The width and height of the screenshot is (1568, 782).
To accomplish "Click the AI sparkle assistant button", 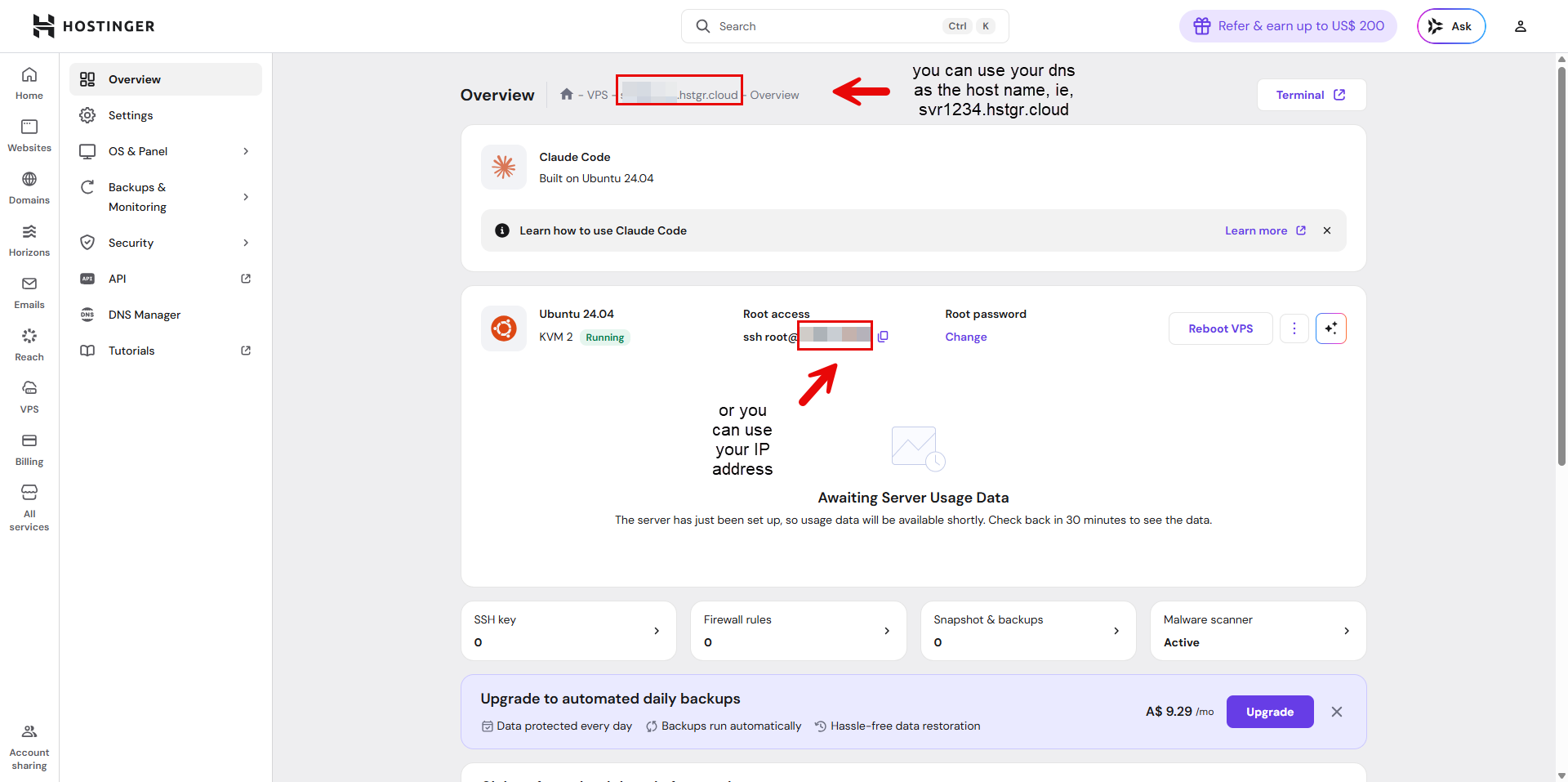I will pyautogui.click(x=1331, y=328).
